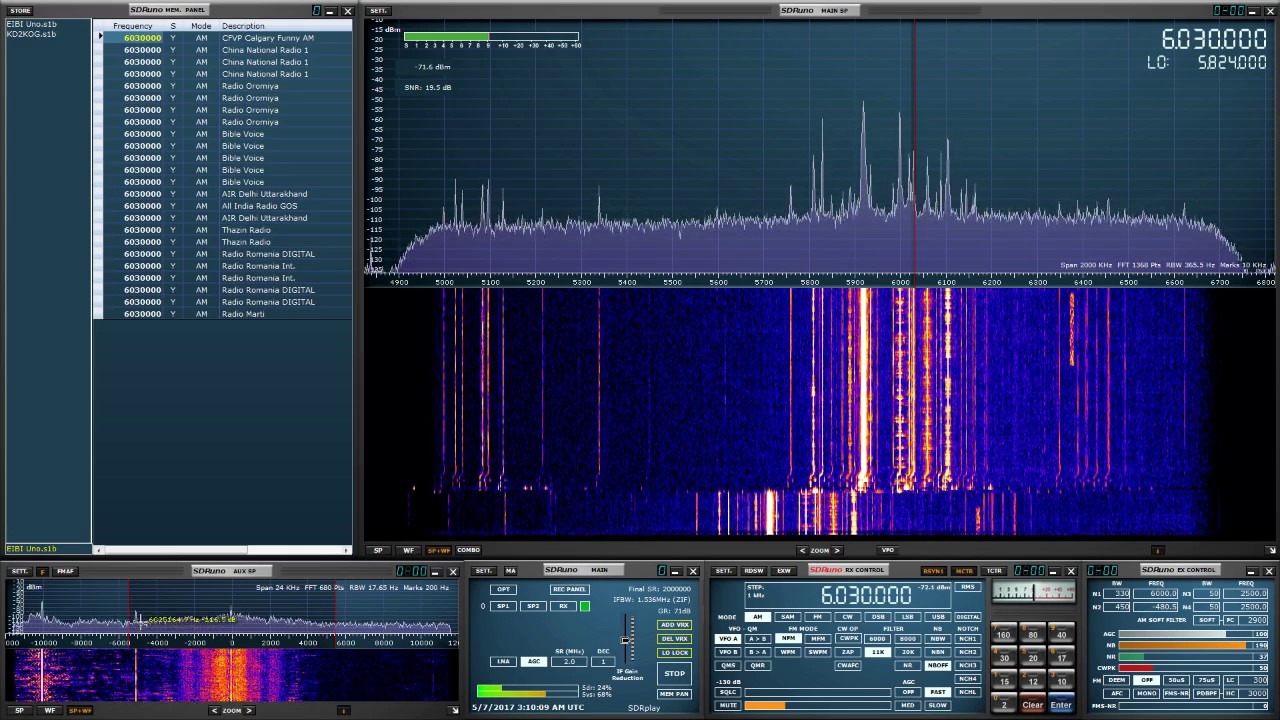Click the N1 FREQ field showing 6000.0
This screenshot has height=720, width=1280.
[x=1155, y=594]
